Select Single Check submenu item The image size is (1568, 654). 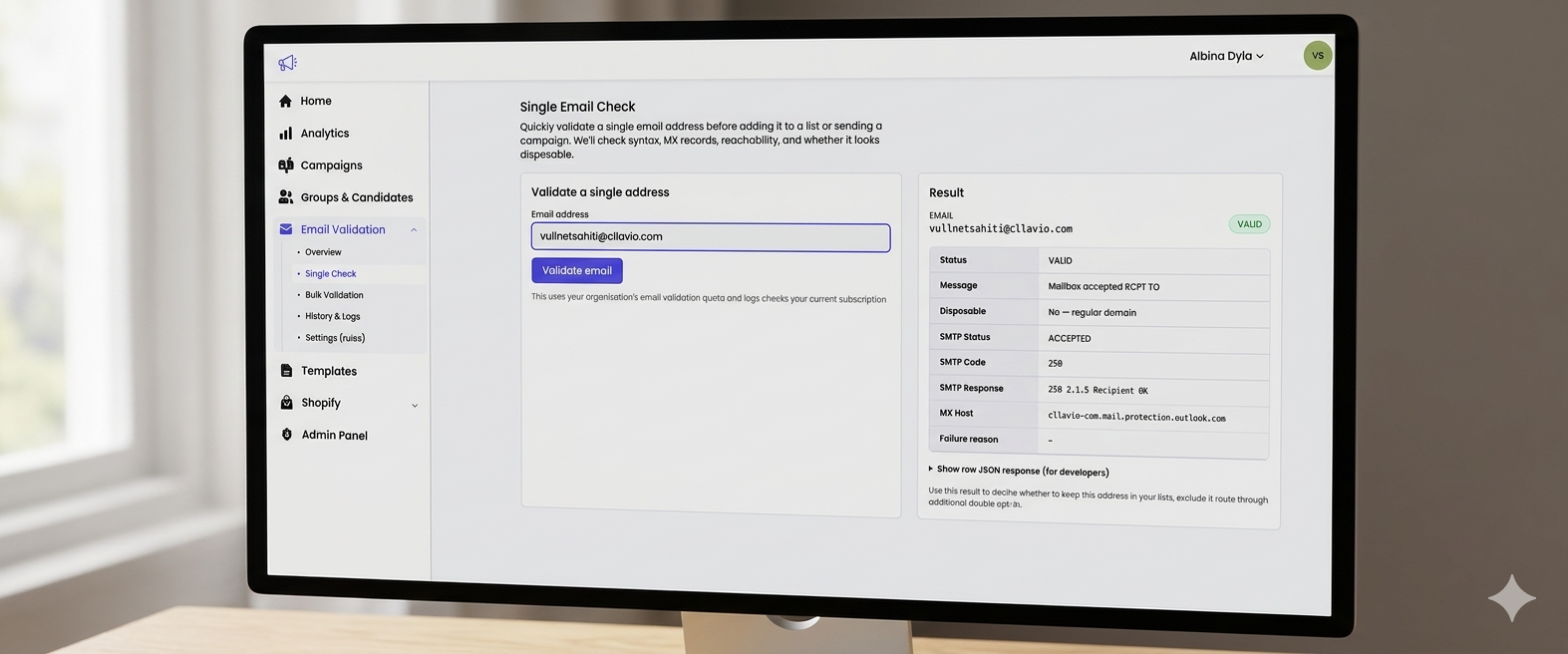click(x=330, y=274)
